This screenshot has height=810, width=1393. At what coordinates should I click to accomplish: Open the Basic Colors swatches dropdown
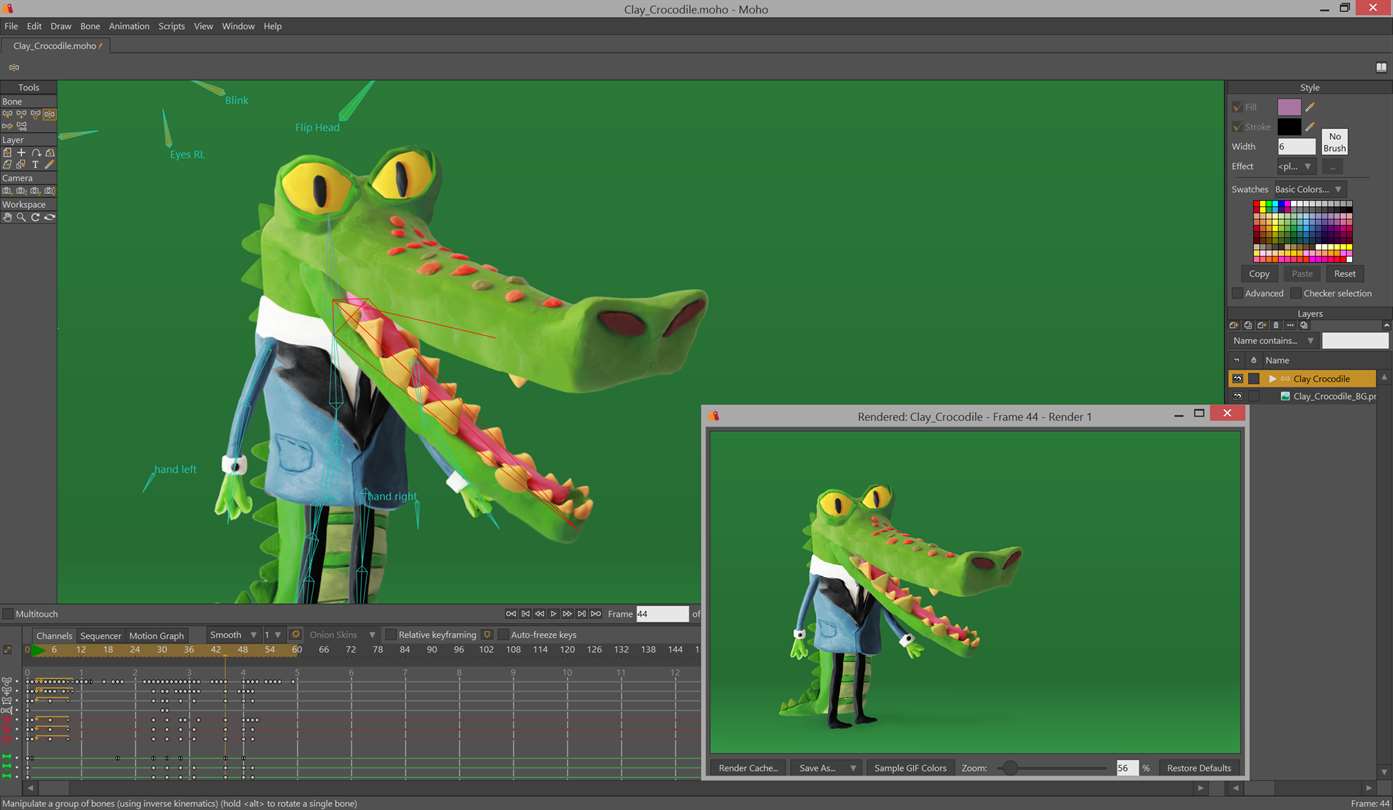(1308, 189)
